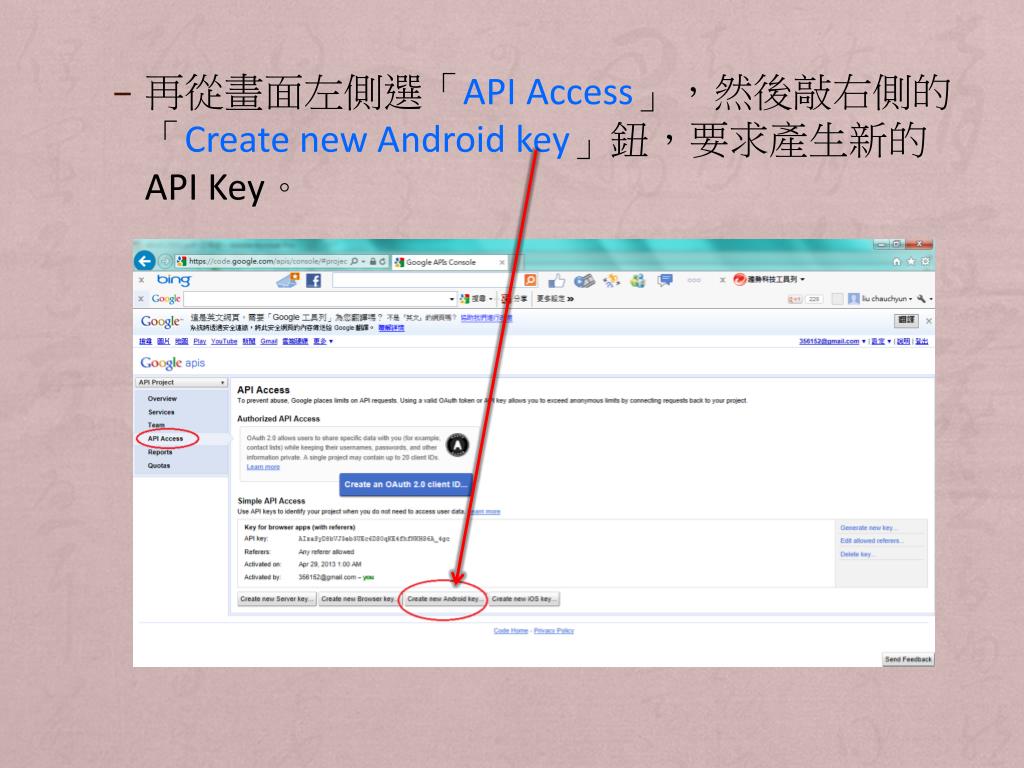
Task: Open Reports in the sidebar
Action: (160, 453)
